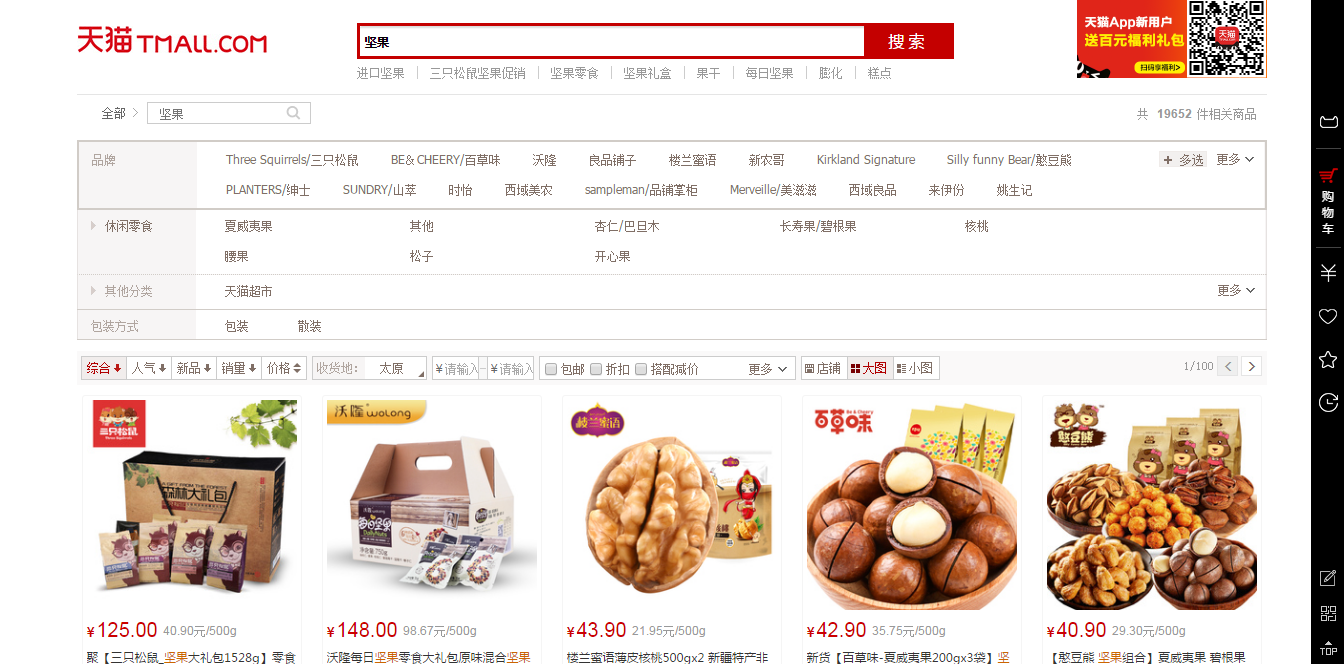Switch to 小图 small image view

point(915,368)
